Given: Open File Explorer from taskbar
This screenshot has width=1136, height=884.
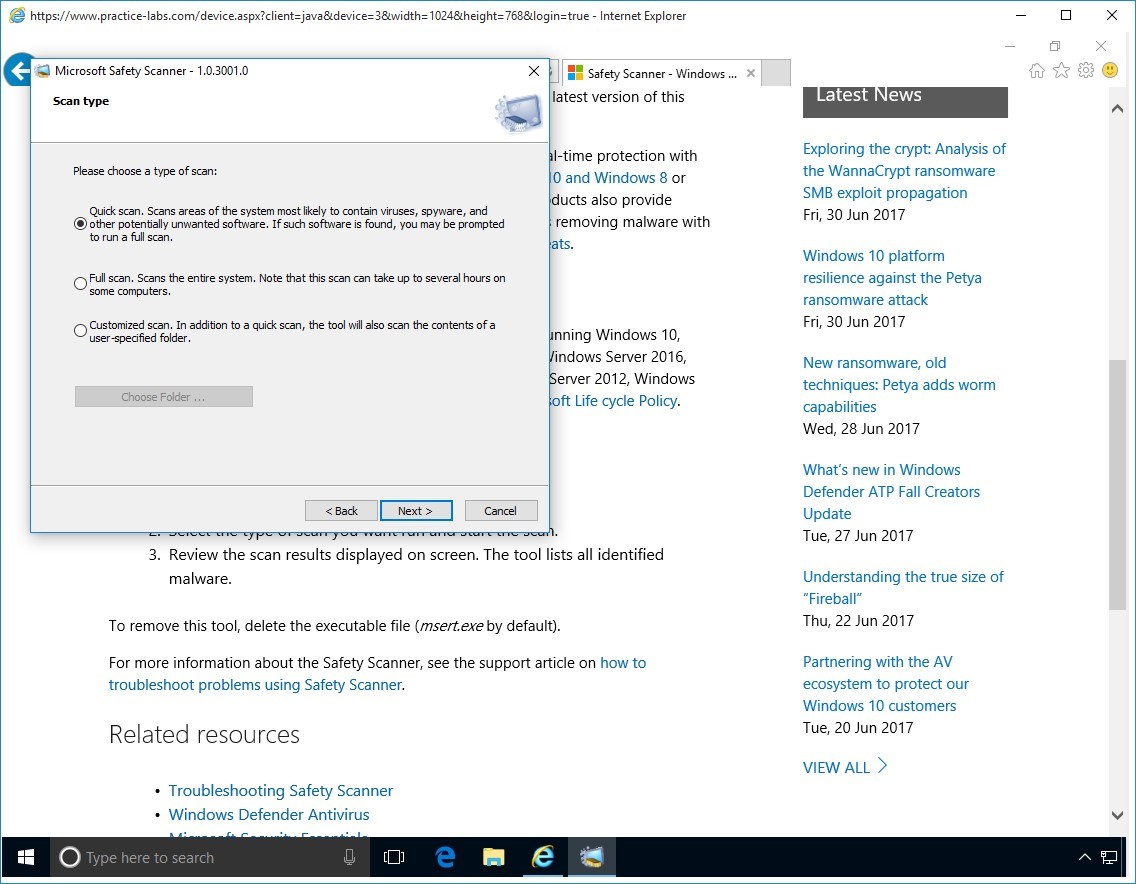Looking at the screenshot, I should coord(493,858).
